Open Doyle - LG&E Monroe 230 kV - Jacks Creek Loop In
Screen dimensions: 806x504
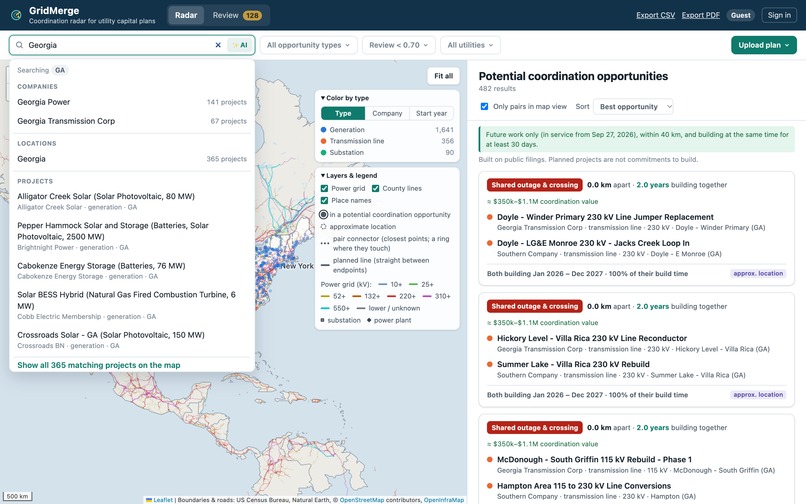(x=593, y=243)
